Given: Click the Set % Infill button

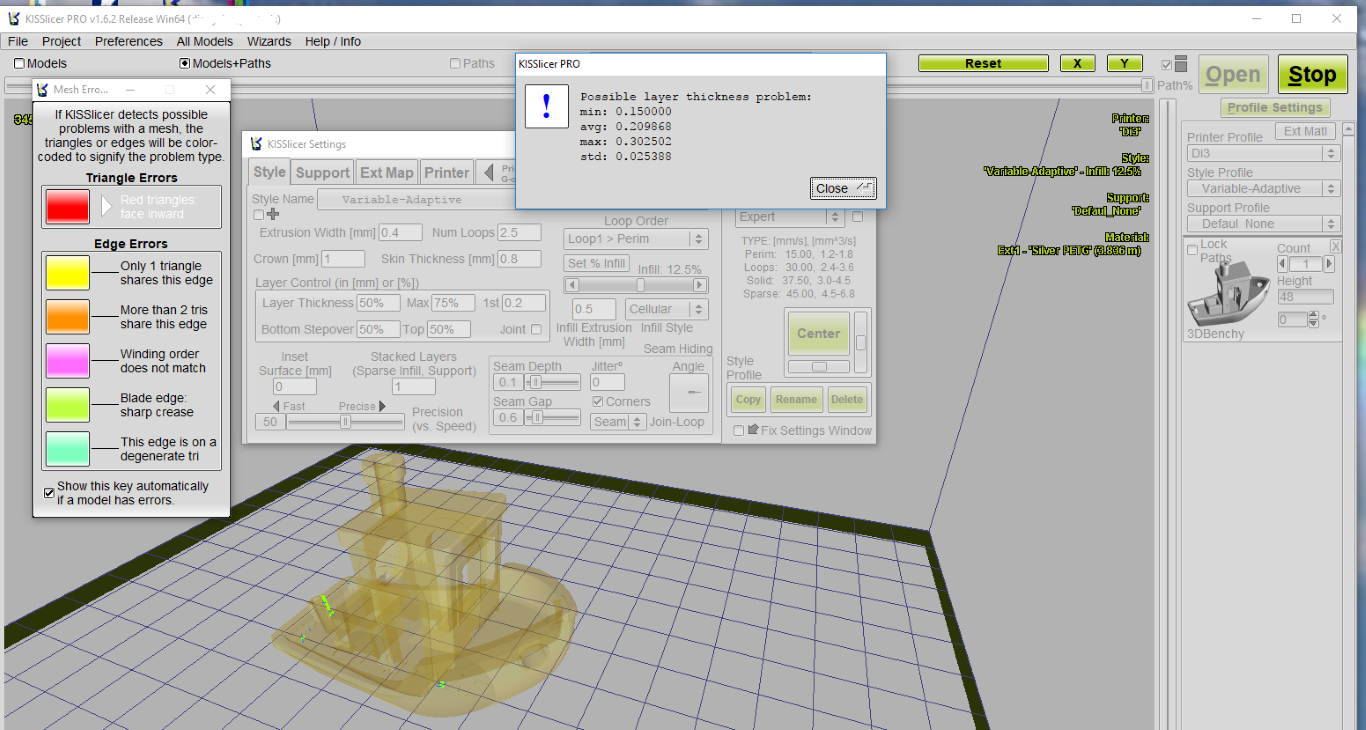Looking at the screenshot, I should [x=597, y=263].
